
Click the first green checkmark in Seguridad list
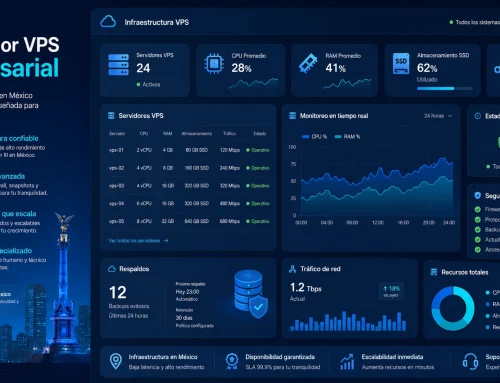478,209
